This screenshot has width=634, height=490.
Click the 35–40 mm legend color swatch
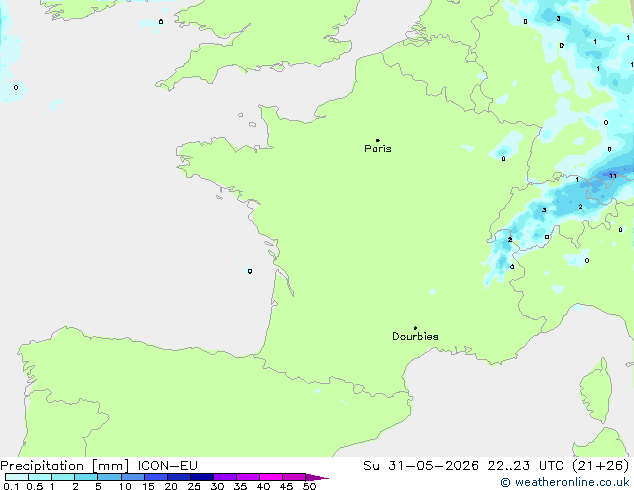tap(247, 477)
